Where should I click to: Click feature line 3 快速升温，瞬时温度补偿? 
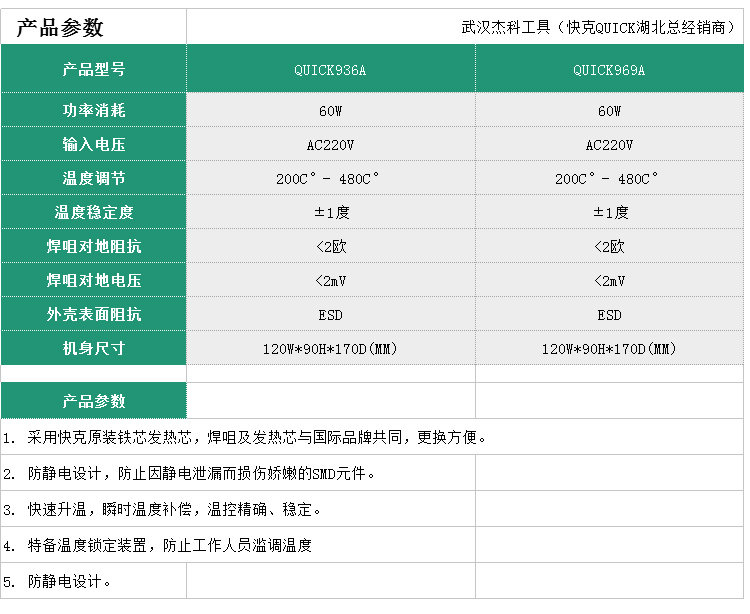[x=162, y=509]
